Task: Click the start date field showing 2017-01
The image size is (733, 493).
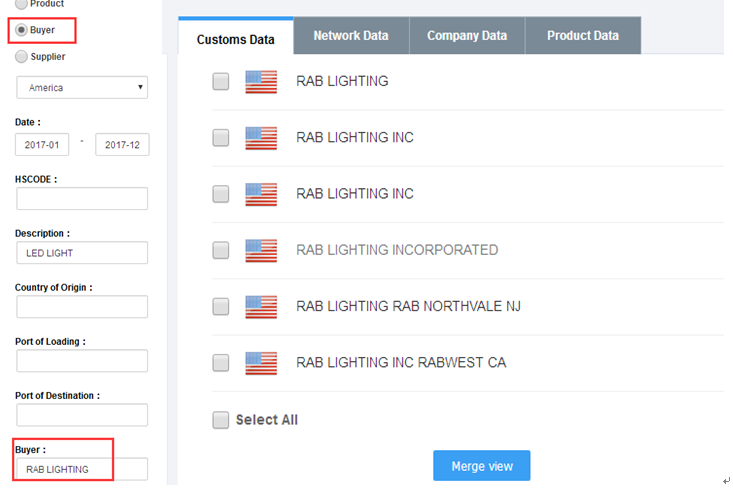Action: click(x=42, y=145)
